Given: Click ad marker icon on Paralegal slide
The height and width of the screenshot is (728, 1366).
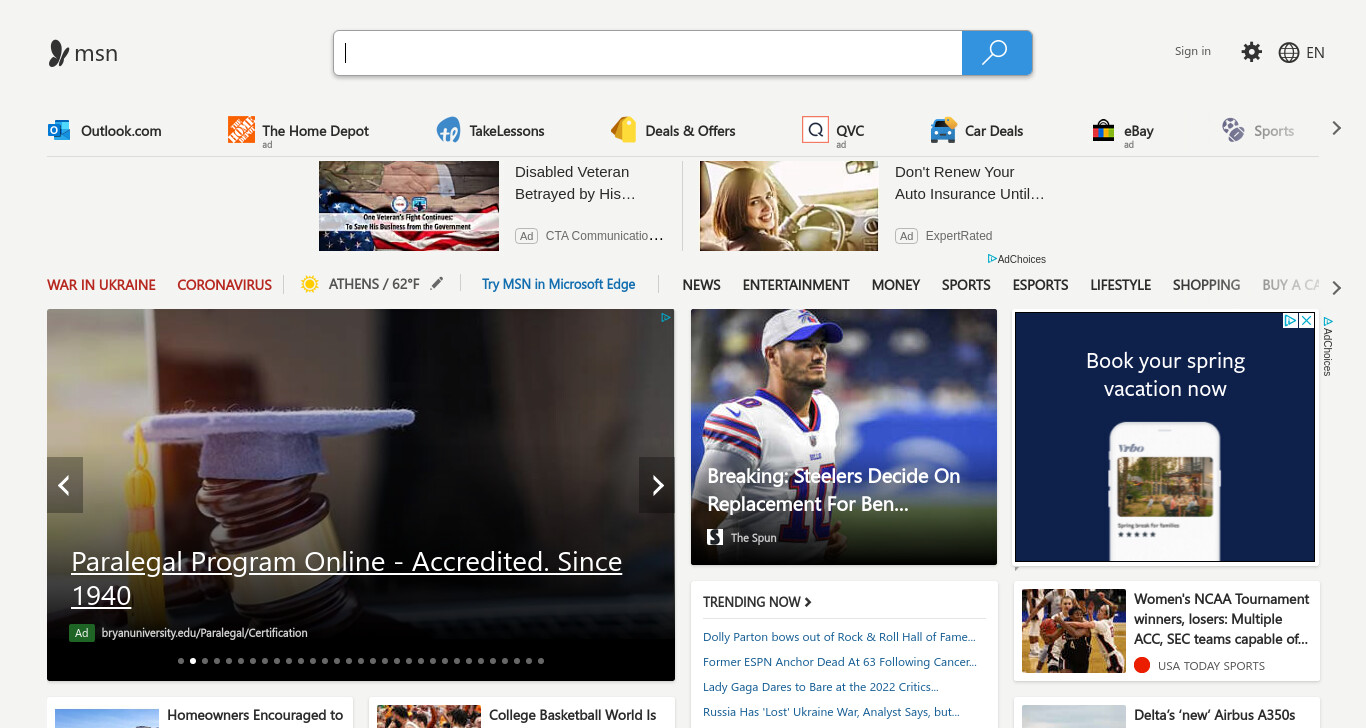Looking at the screenshot, I should pos(666,317).
